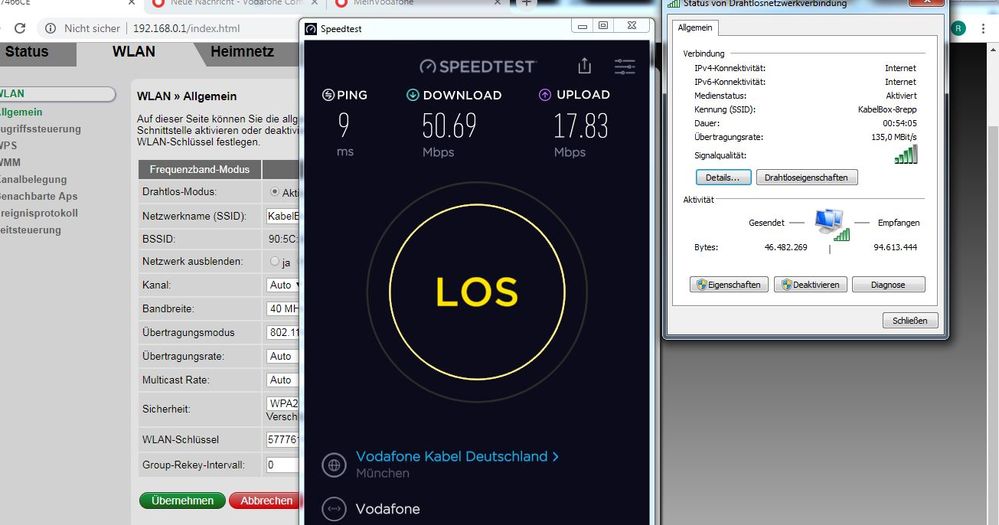Open the Multicast Rate dropdown
The image size is (999, 525).
tap(283, 380)
